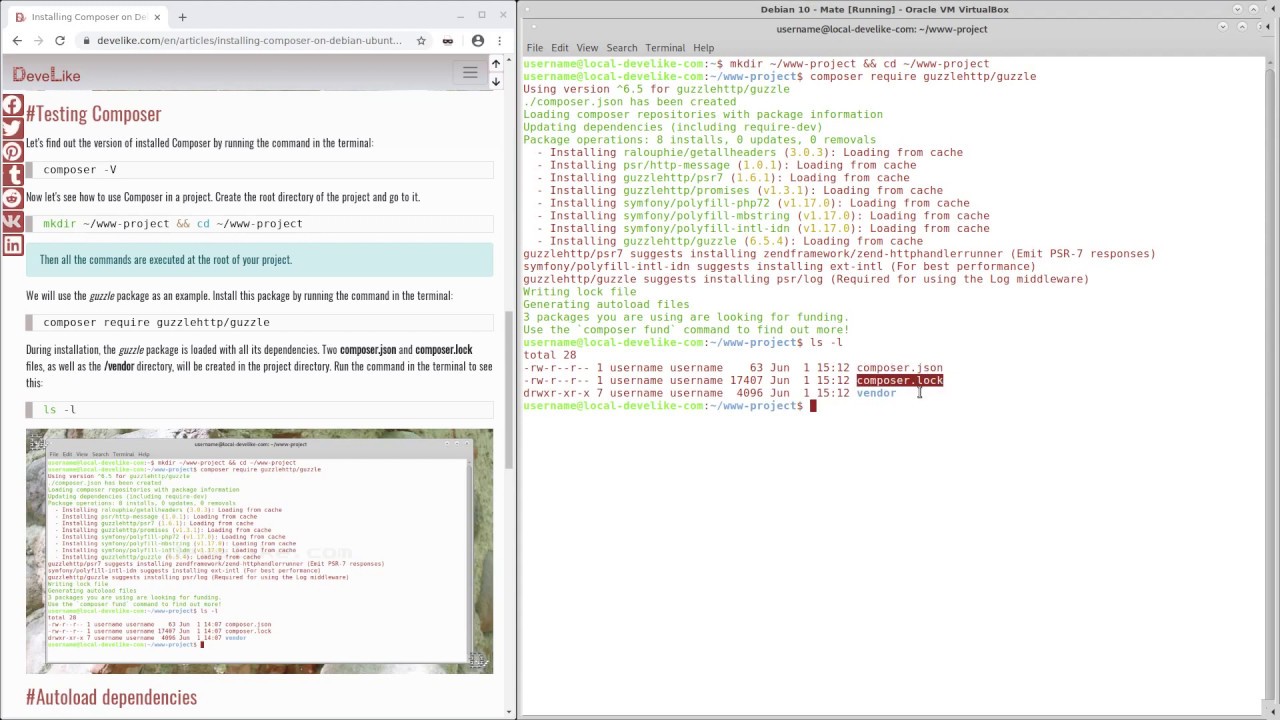Click the VirtualBox window title bar

(x=884, y=9)
